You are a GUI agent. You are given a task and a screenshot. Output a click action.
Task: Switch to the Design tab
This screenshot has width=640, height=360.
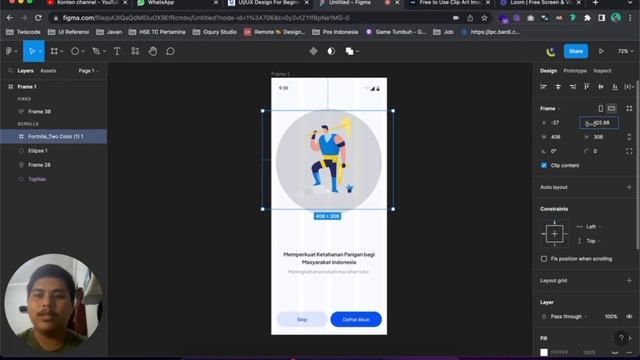tap(548, 71)
